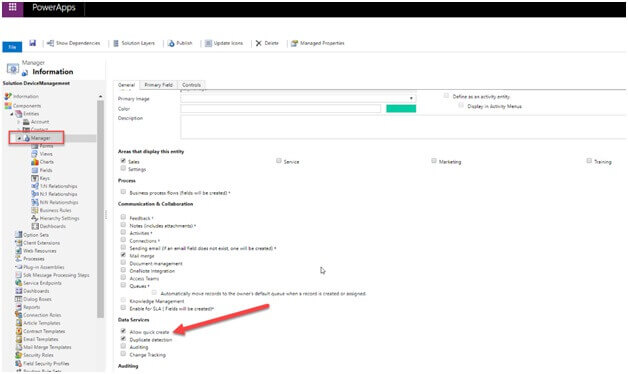
Task: Click the Charts icon in Manager tree
Action: point(34,162)
